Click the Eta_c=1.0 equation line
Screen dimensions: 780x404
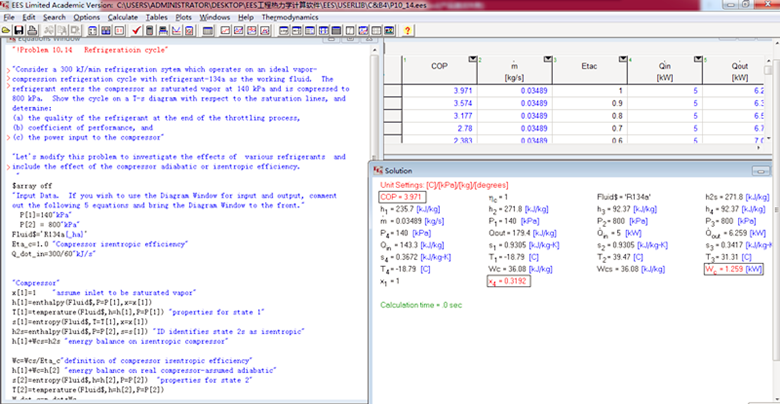(99, 244)
